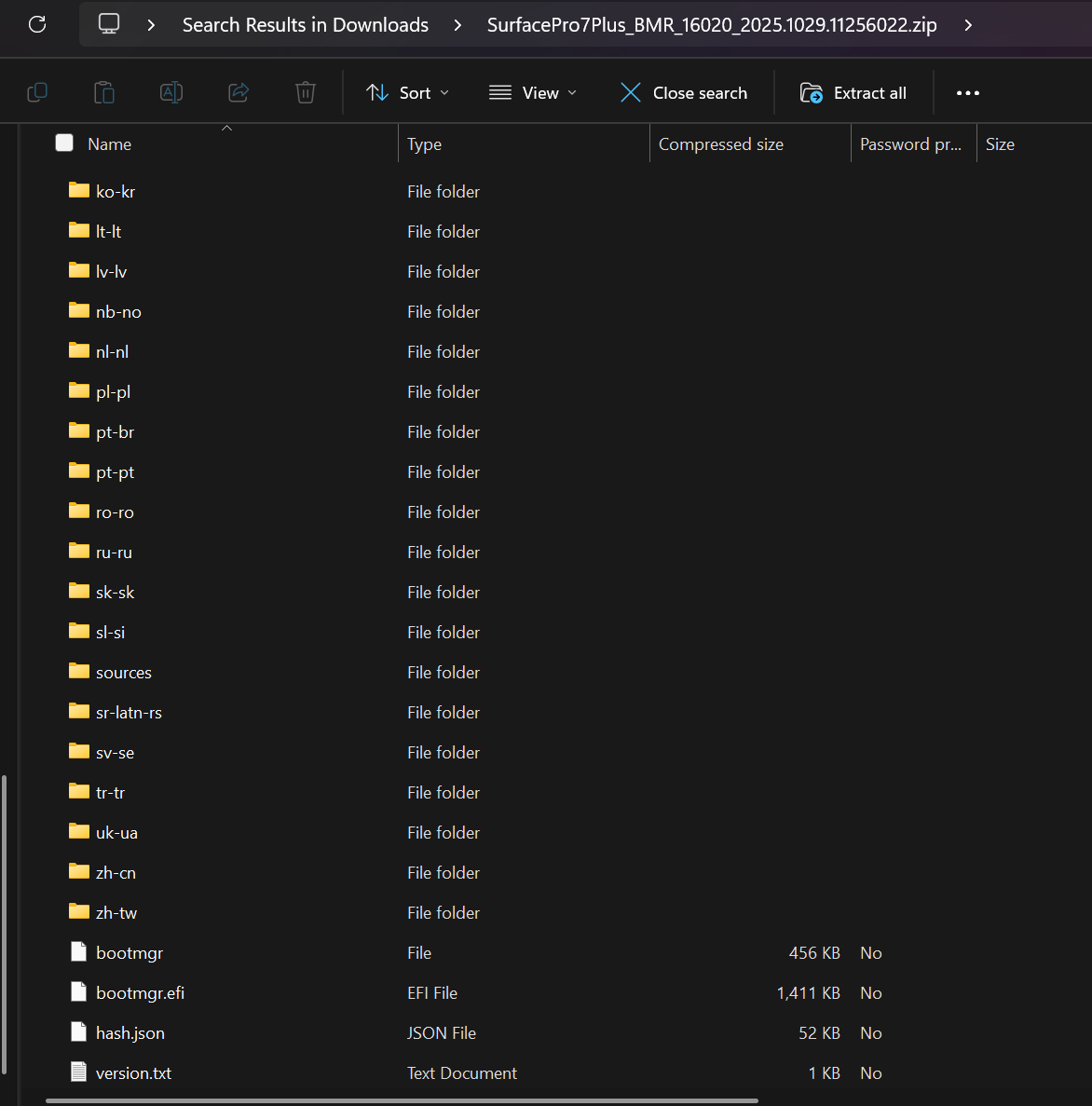The image size is (1092, 1106).
Task: Expand the chevron after the zip file name
Action: point(969,24)
